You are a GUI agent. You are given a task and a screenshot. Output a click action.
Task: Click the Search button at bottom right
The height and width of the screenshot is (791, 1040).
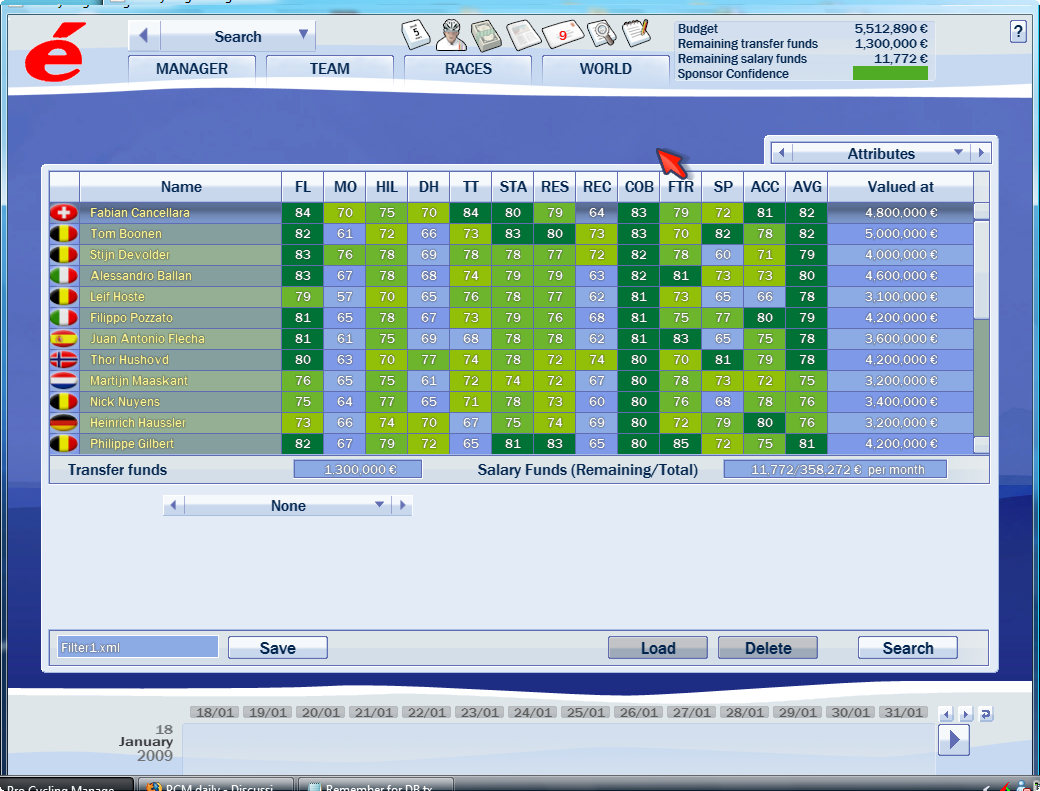(907, 648)
